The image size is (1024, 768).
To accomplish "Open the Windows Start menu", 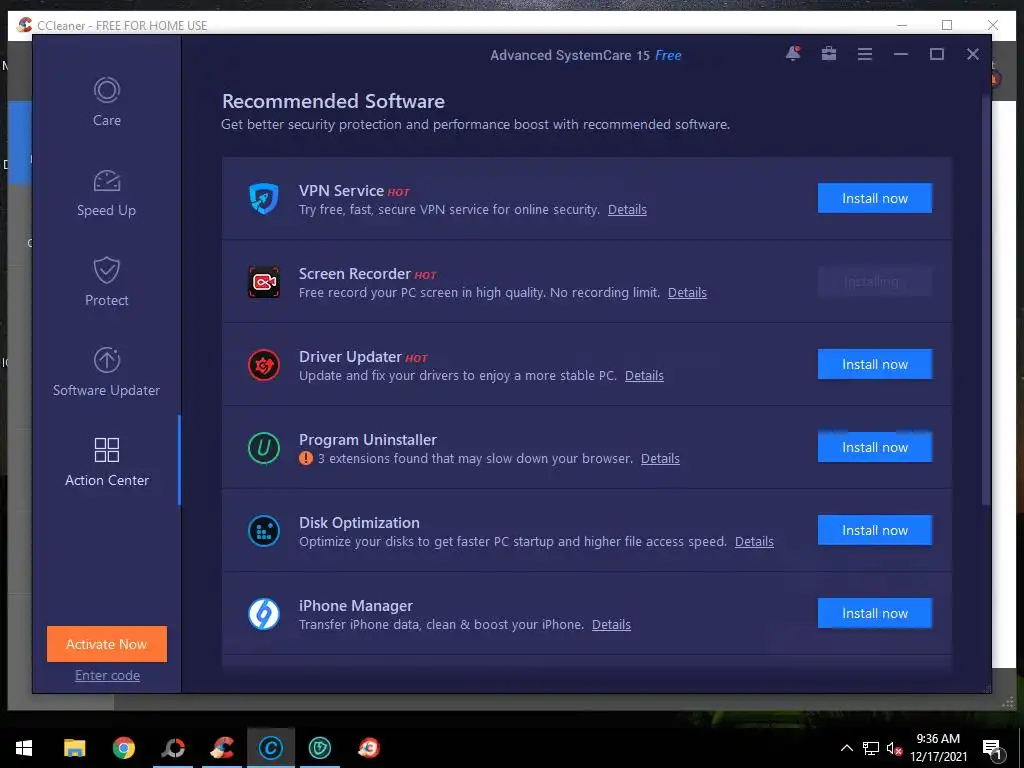I will tap(24, 748).
